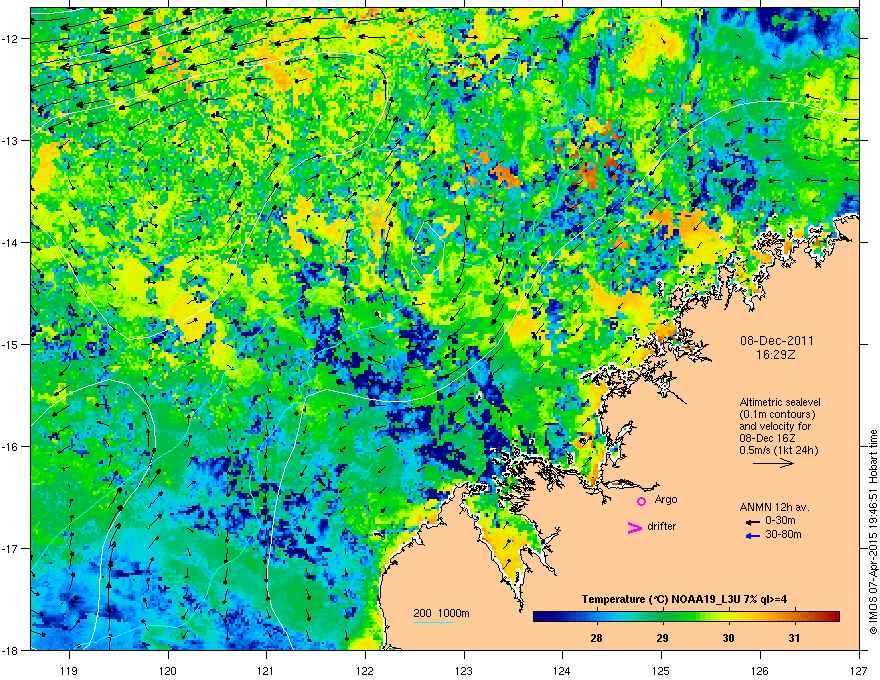Click the cyan 200 1000m isobath legend line
The width and height of the screenshot is (880, 680).
click(x=434, y=622)
